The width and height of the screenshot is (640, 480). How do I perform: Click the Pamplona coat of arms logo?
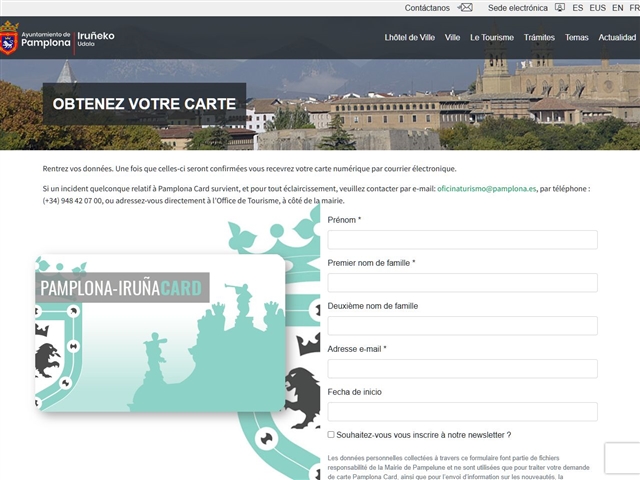click(9, 38)
